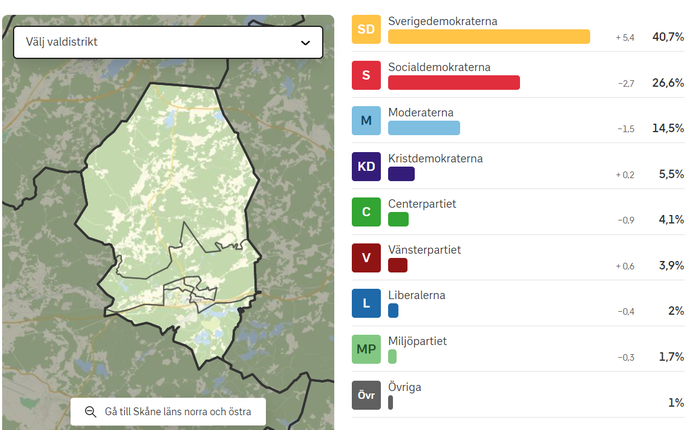Click the +0,6 change figure
Image resolution: width=700 pixels, height=430 pixels.
pos(625,267)
